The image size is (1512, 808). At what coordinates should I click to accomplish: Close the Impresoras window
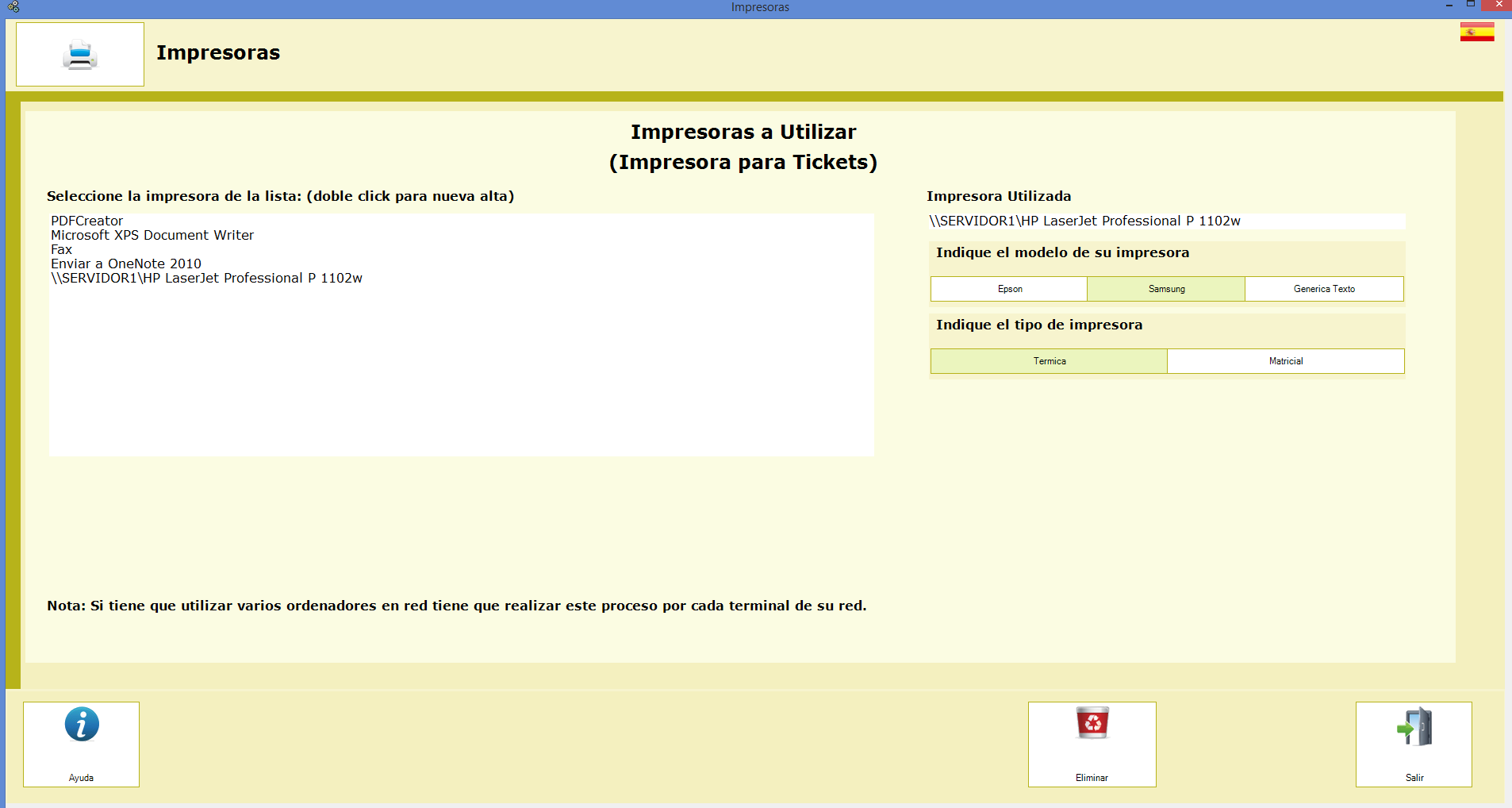1499,6
